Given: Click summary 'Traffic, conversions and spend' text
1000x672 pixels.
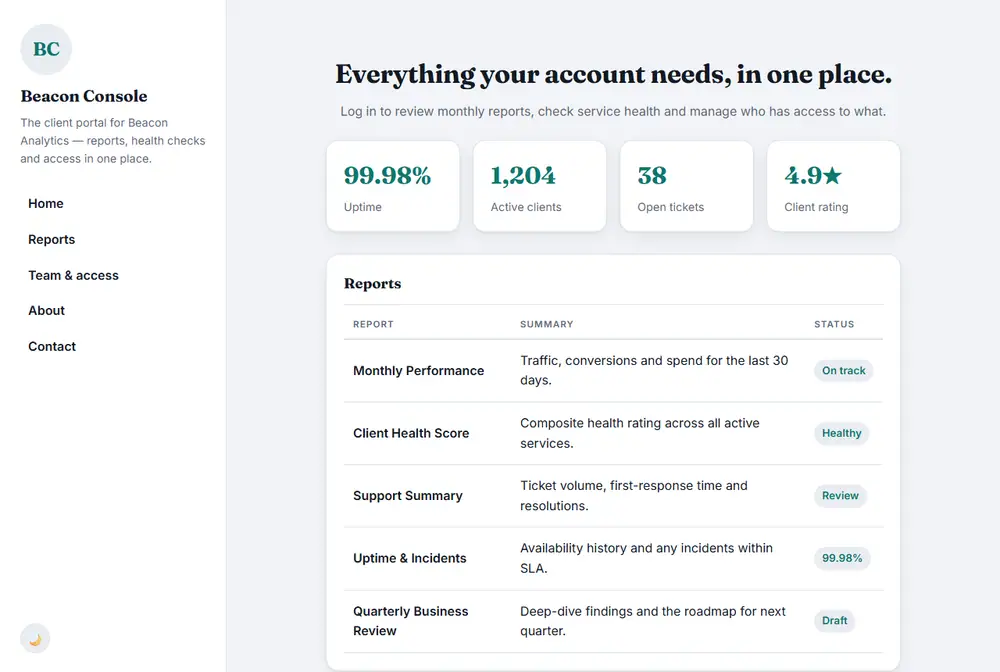Looking at the screenshot, I should click(654, 370).
